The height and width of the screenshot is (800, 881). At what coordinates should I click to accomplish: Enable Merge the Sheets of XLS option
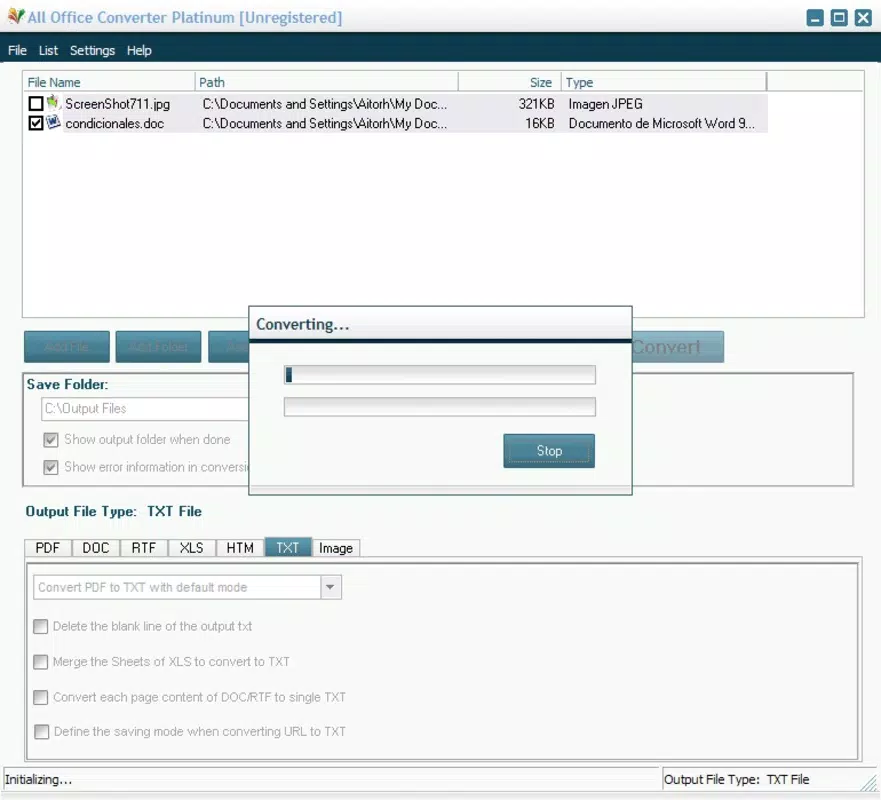tap(40, 662)
